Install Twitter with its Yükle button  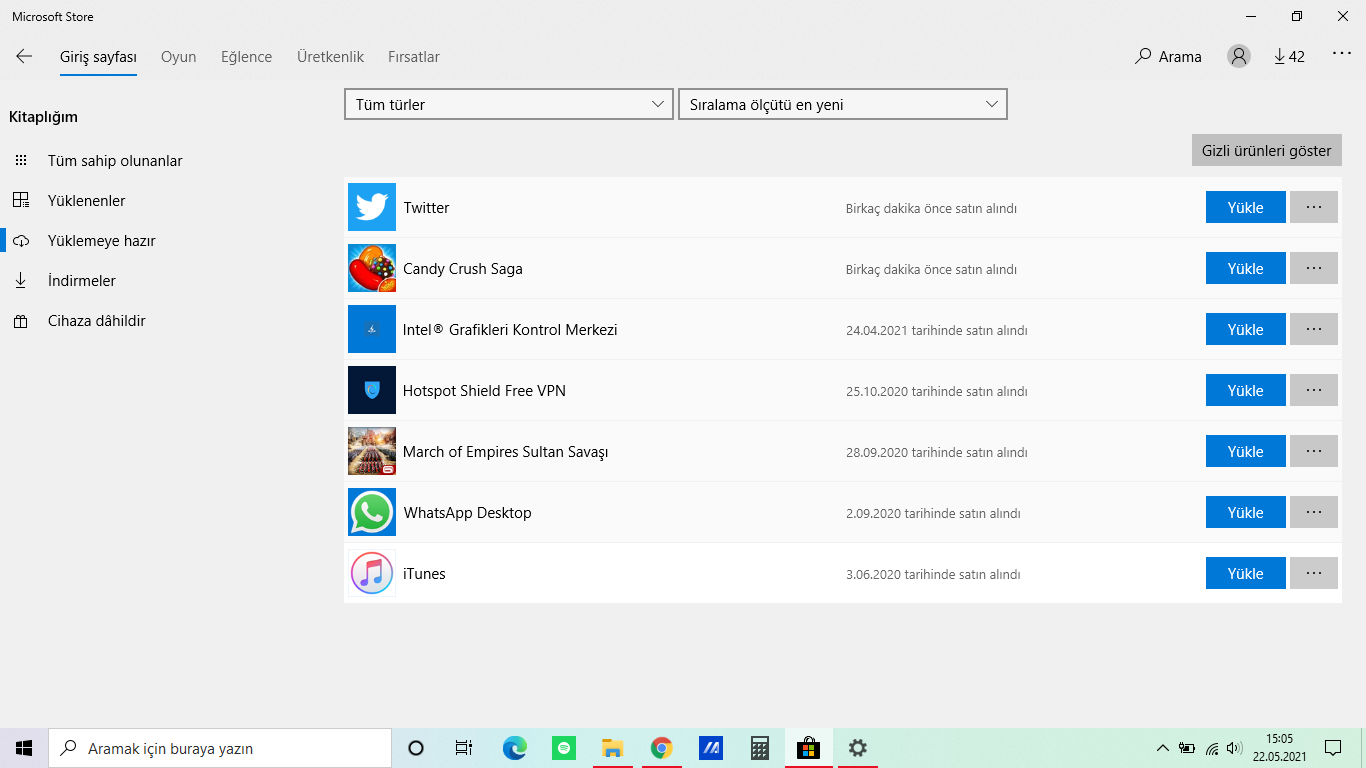click(1246, 207)
